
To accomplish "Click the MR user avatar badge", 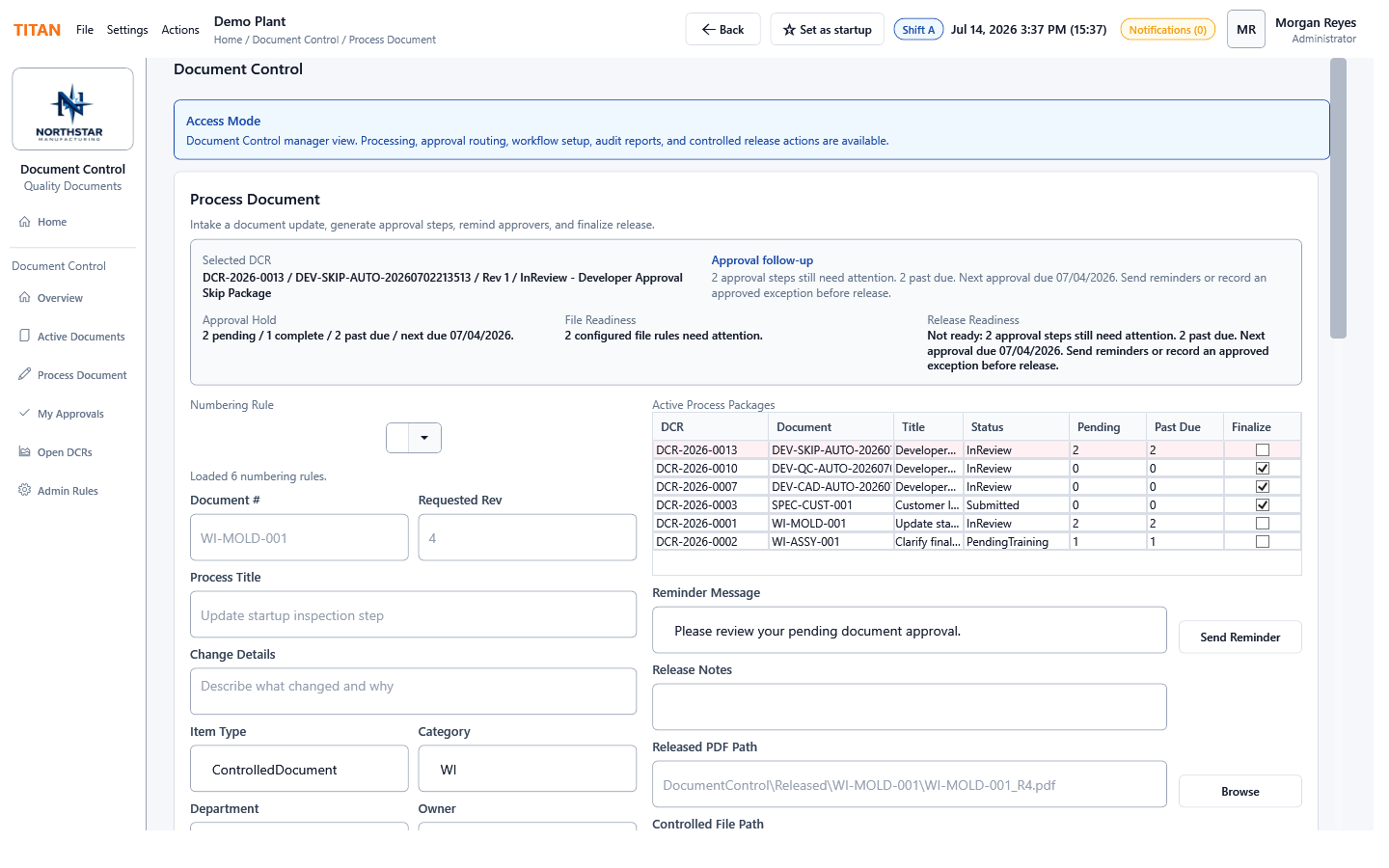I will pos(1246,30).
